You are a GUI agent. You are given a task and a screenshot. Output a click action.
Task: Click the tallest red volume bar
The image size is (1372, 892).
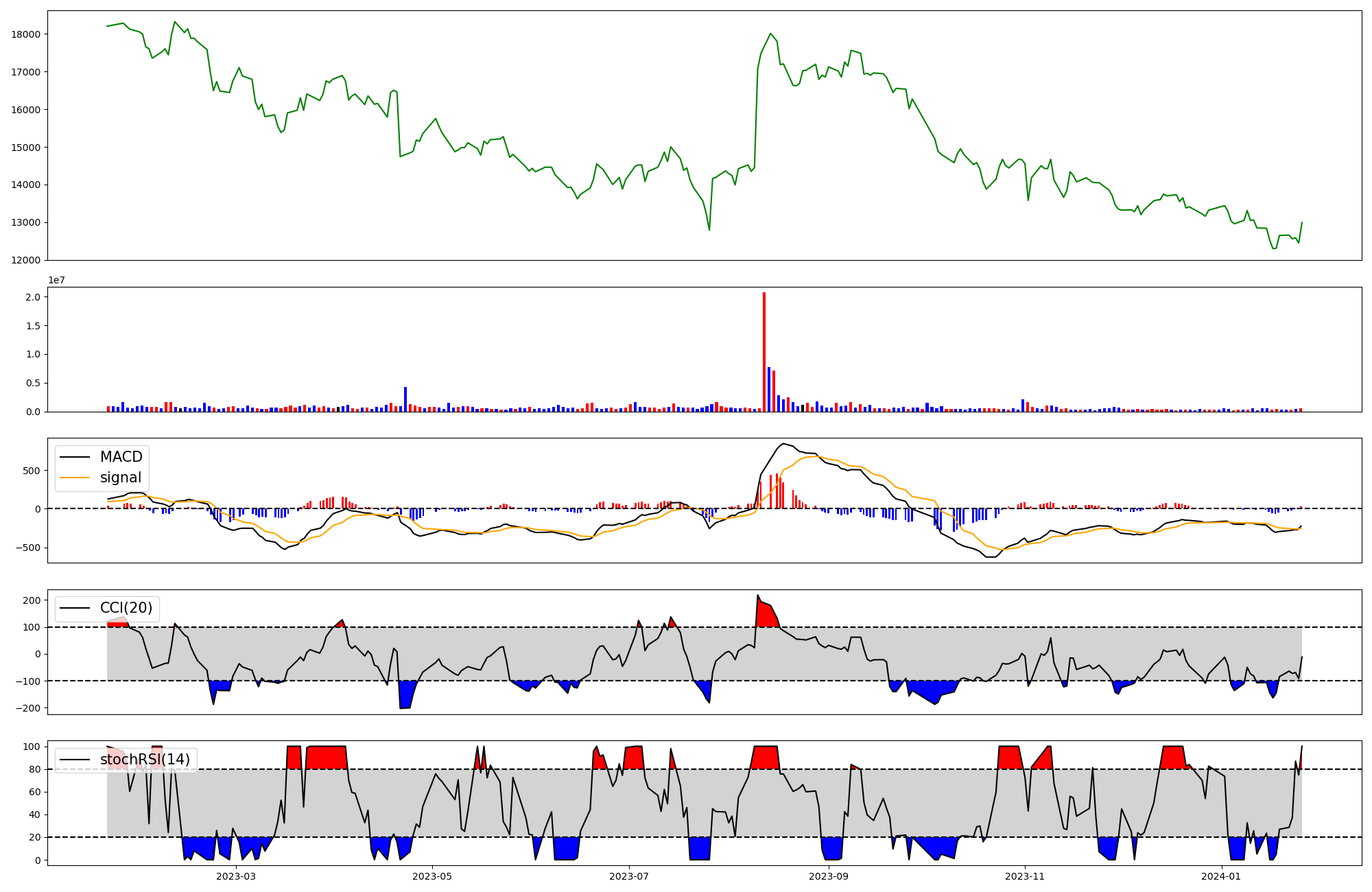[x=764, y=351]
